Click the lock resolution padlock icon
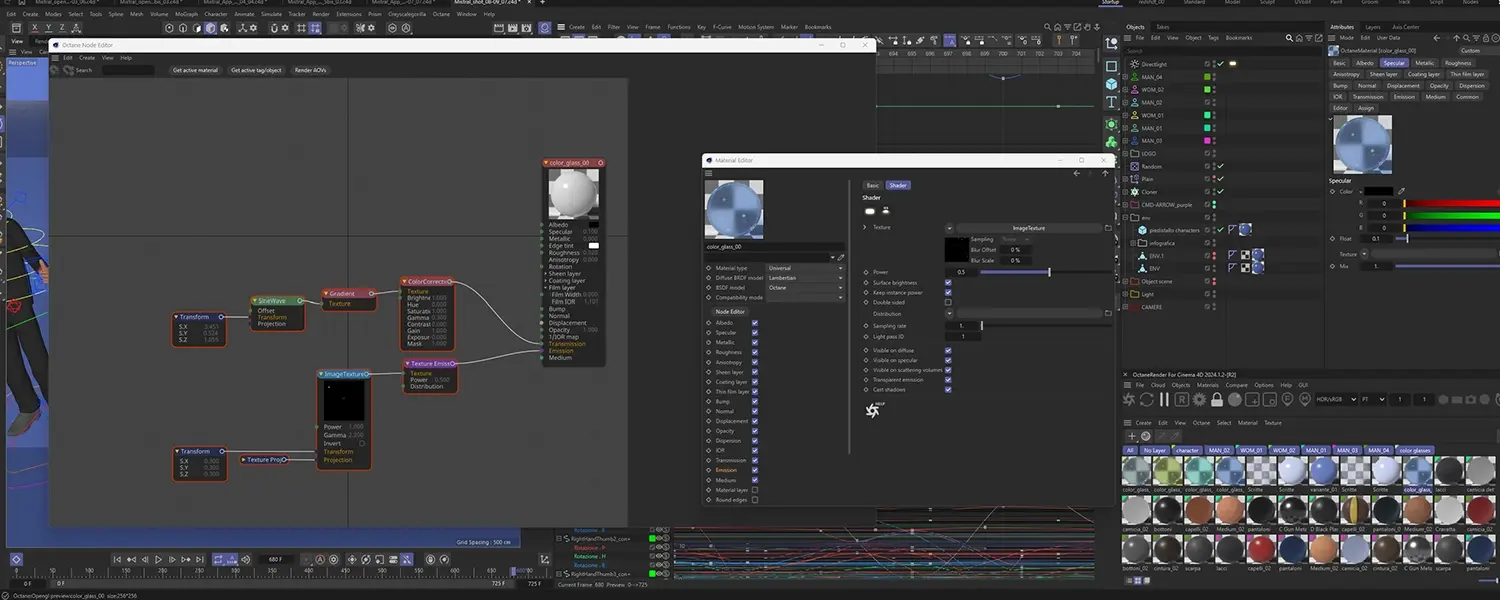1500x600 pixels. (x=1217, y=399)
